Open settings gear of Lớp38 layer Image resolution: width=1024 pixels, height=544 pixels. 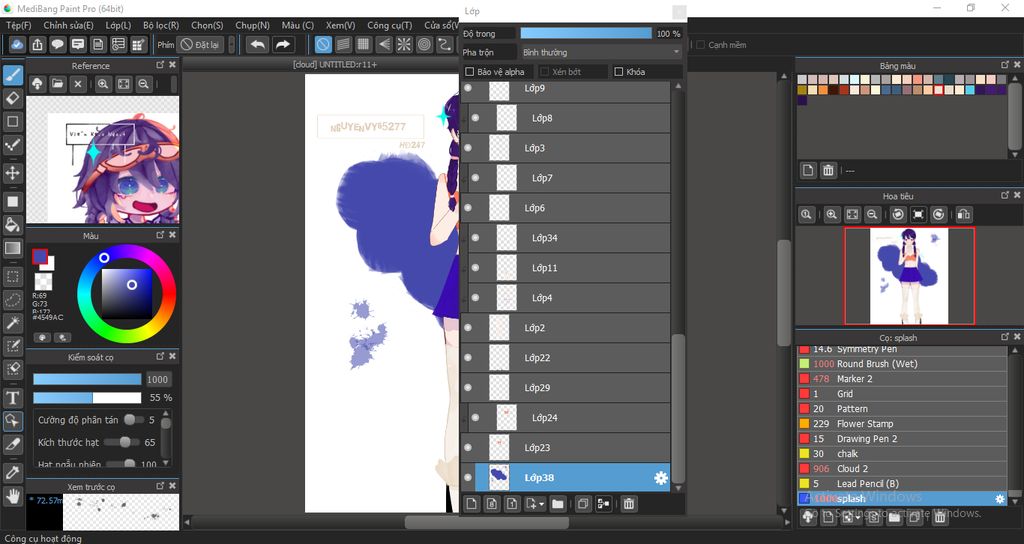coord(661,478)
